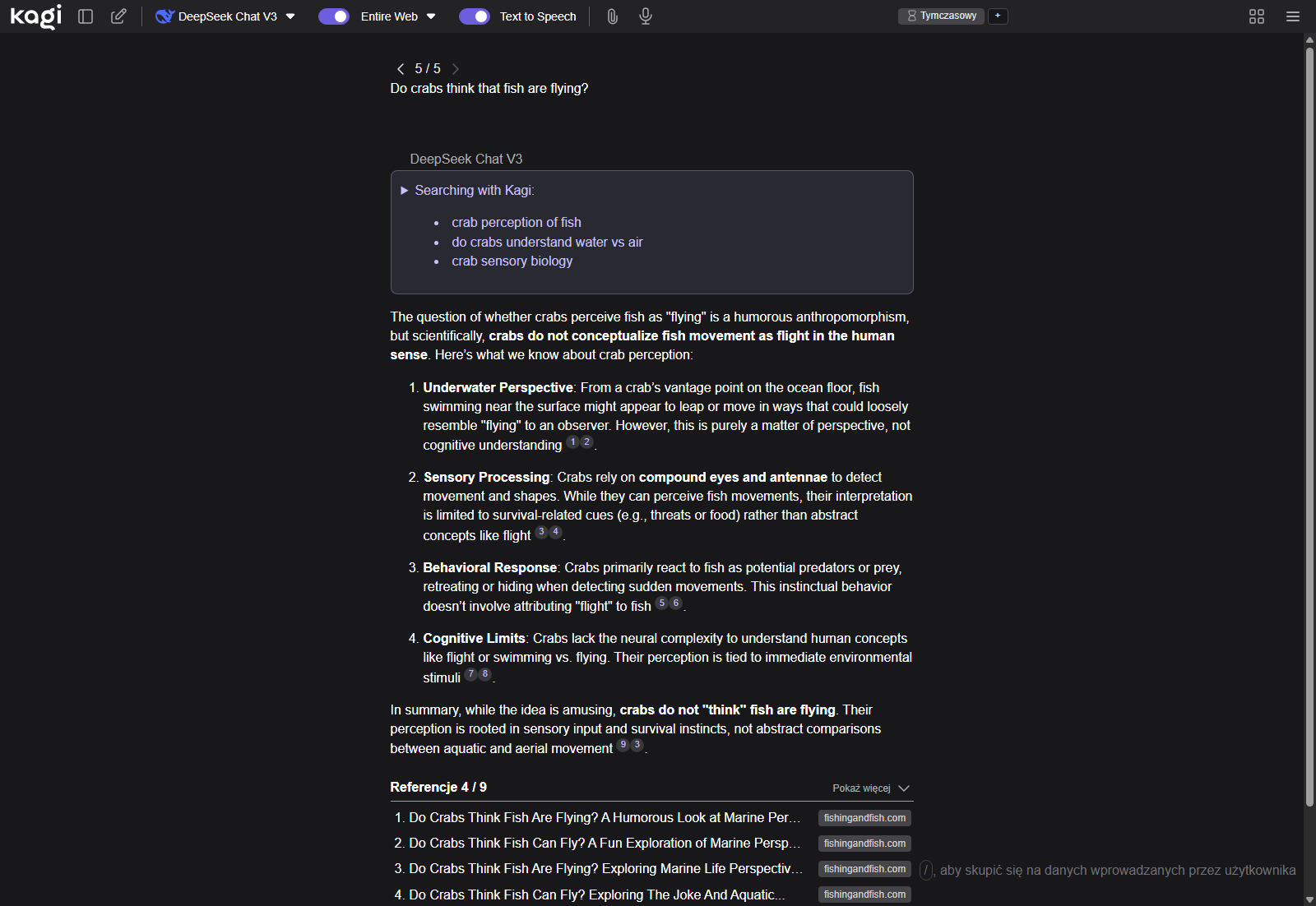Screen dimensions: 1316x906
Task: Open the apps grid icon
Action: tap(1256, 16)
